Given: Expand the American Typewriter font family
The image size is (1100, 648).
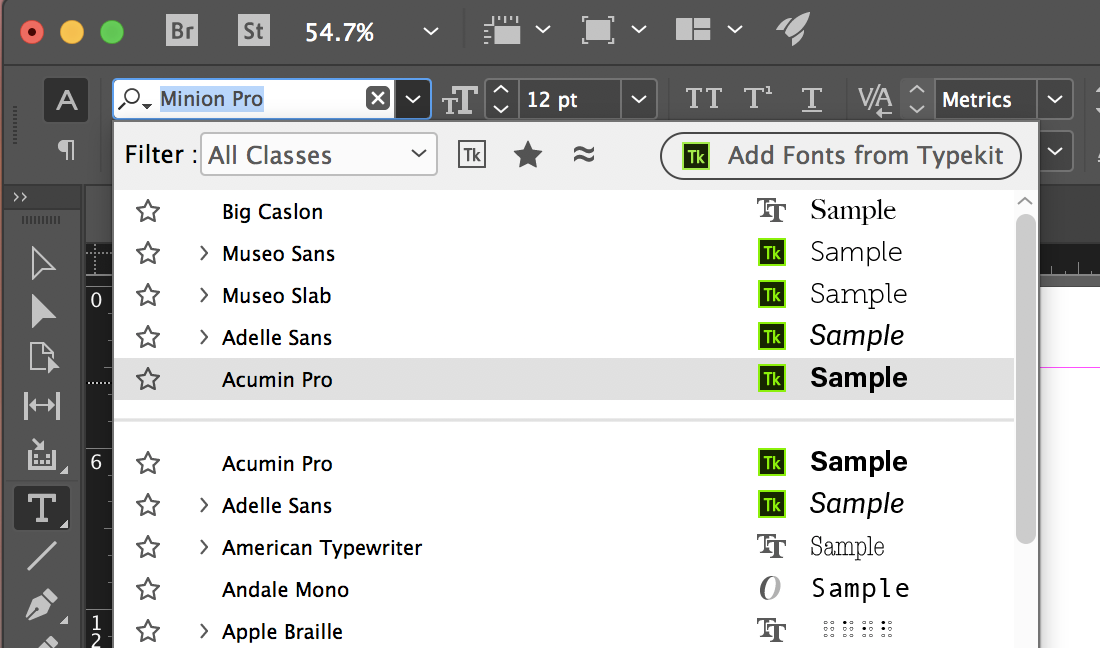Looking at the screenshot, I should 204,548.
